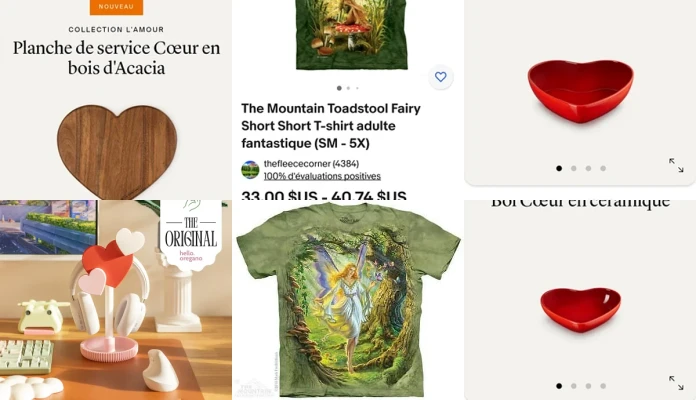Viewport: 696px width, 400px height.
Task: Open 100% d'évaluations positives link
Action: pos(322,176)
